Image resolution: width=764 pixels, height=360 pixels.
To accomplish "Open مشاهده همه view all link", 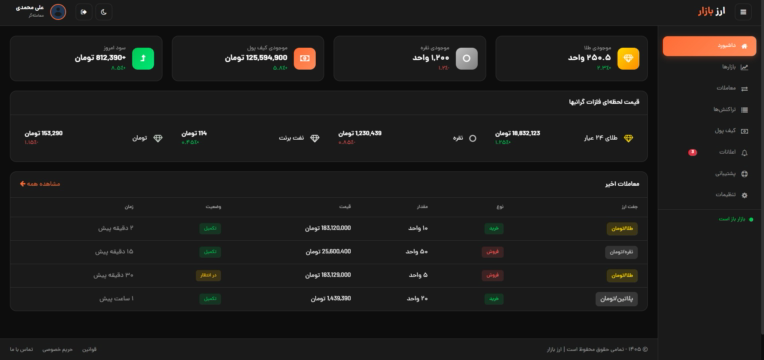I will (x=40, y=184).
